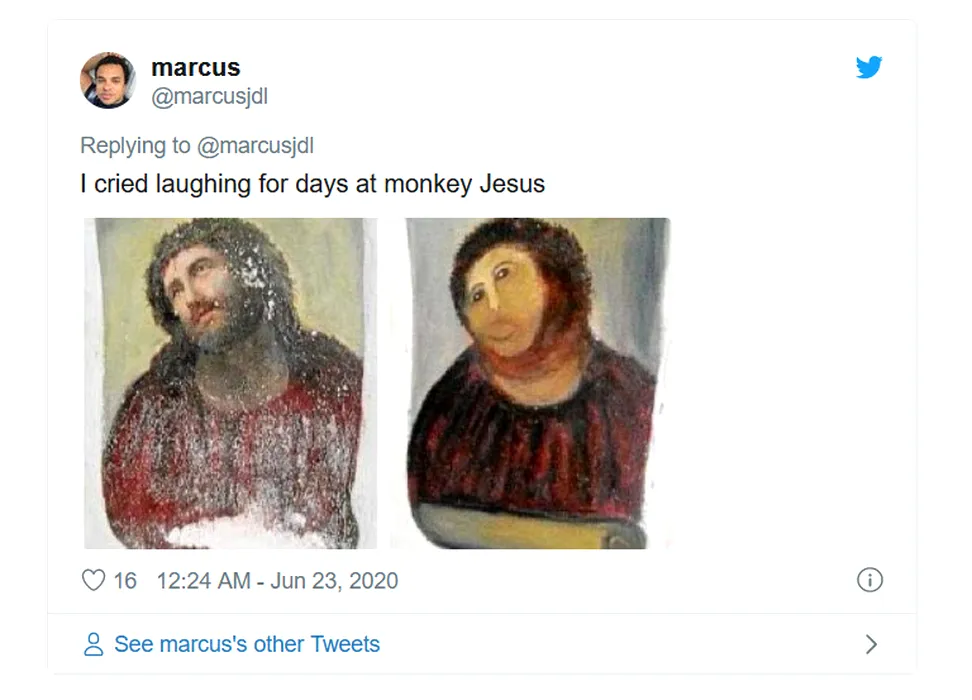Open the original fresco painting image on left
The width and height of the screenshot is (972, 700).
(230, 383)
